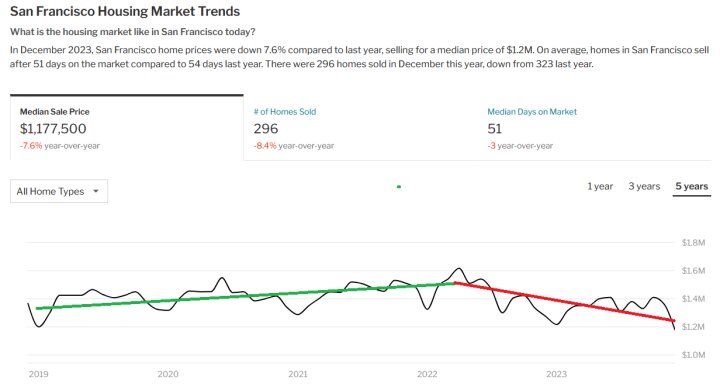The image size is (720, 390).
Task: Click the small green dot above the chart
Action: [399, 187]
